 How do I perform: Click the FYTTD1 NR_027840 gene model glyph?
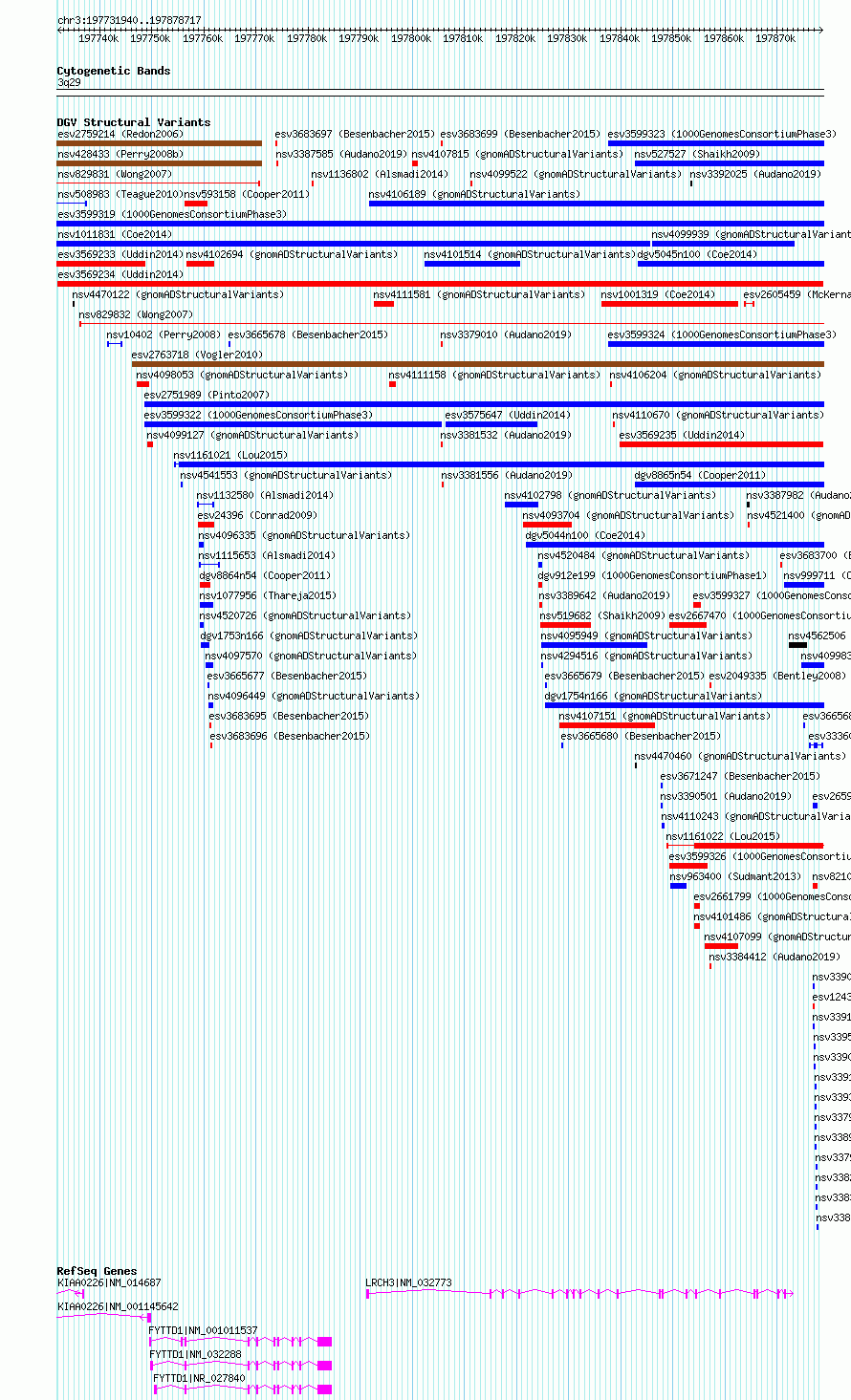coord(242,1389)
